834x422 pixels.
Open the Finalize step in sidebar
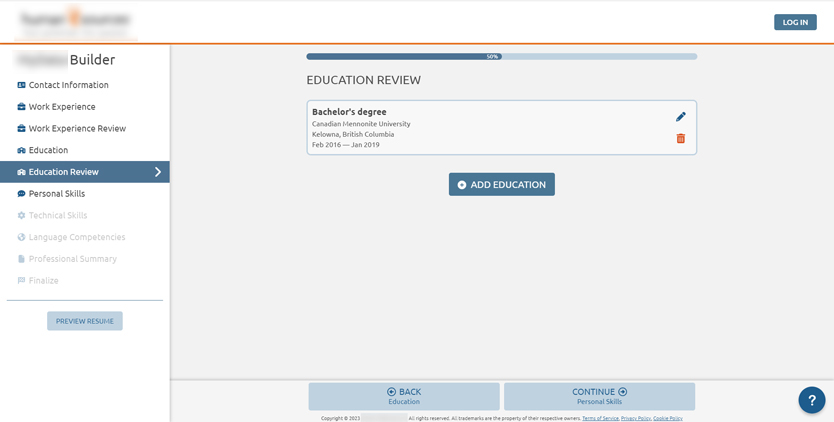click(x=43, y=281)
